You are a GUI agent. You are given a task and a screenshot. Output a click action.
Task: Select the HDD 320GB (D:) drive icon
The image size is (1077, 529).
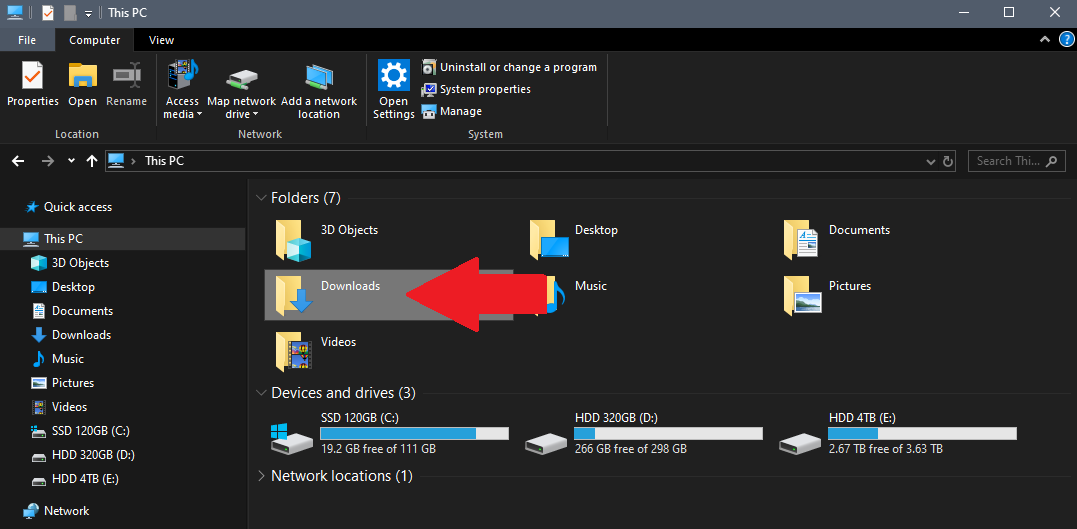[x=546, y=443]
